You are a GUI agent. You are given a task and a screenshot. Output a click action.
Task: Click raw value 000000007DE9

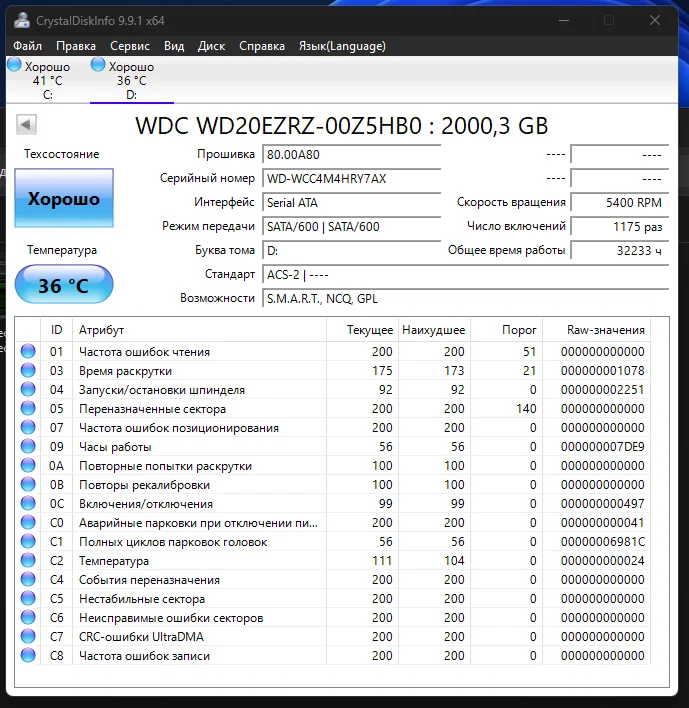[602, 447]
